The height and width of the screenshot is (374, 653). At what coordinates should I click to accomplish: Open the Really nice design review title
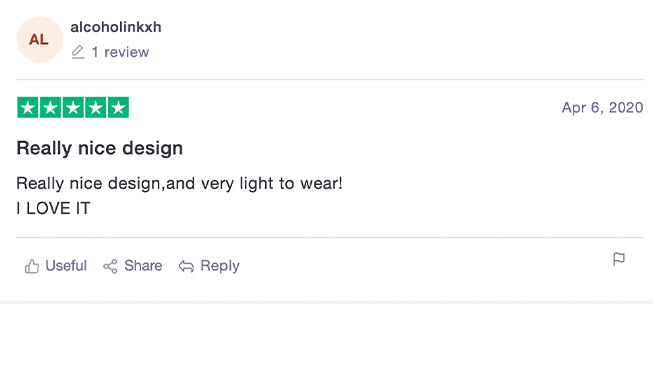(x=100, y=148)
